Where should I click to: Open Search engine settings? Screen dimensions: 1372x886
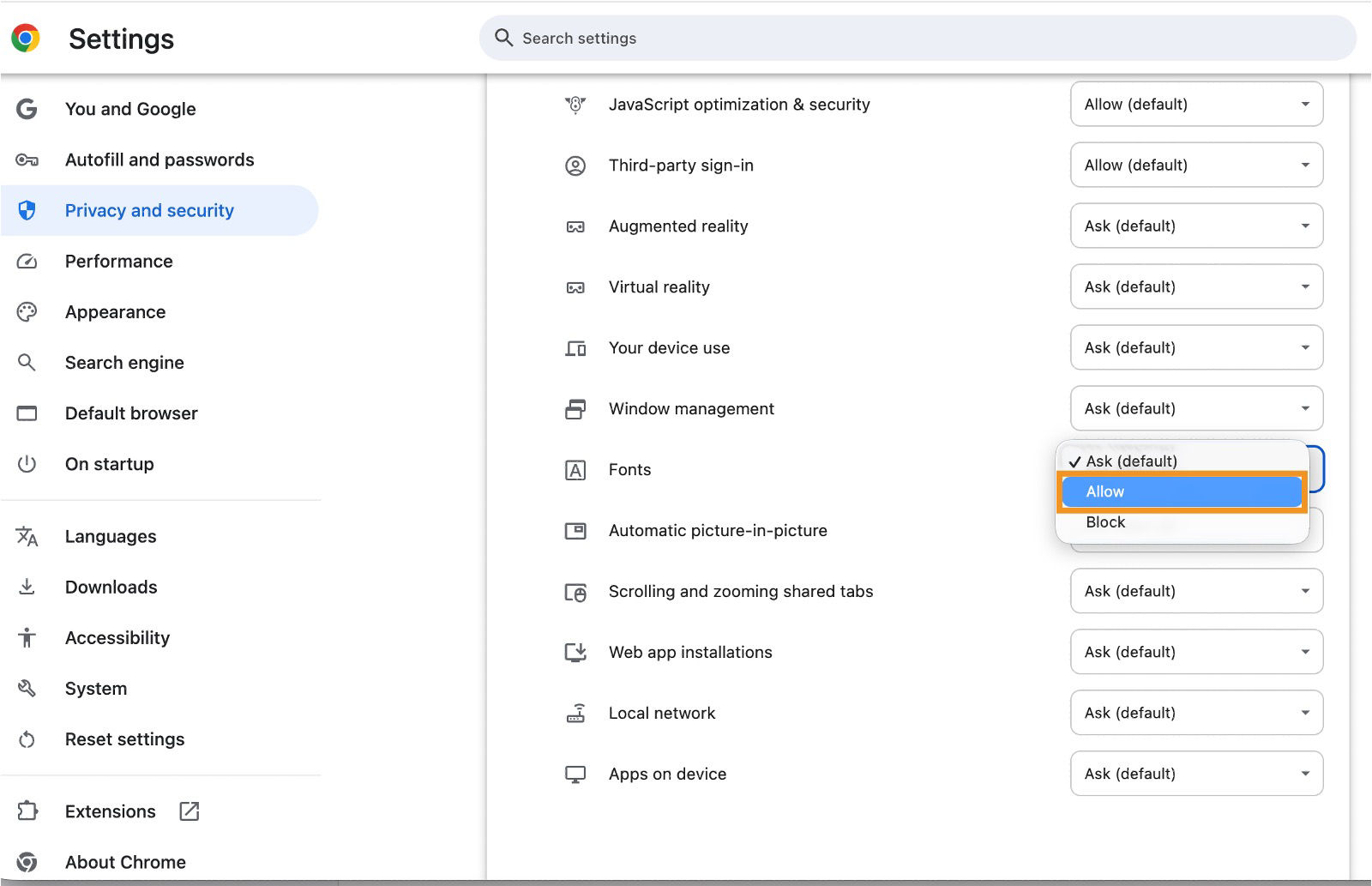[124, 362]
